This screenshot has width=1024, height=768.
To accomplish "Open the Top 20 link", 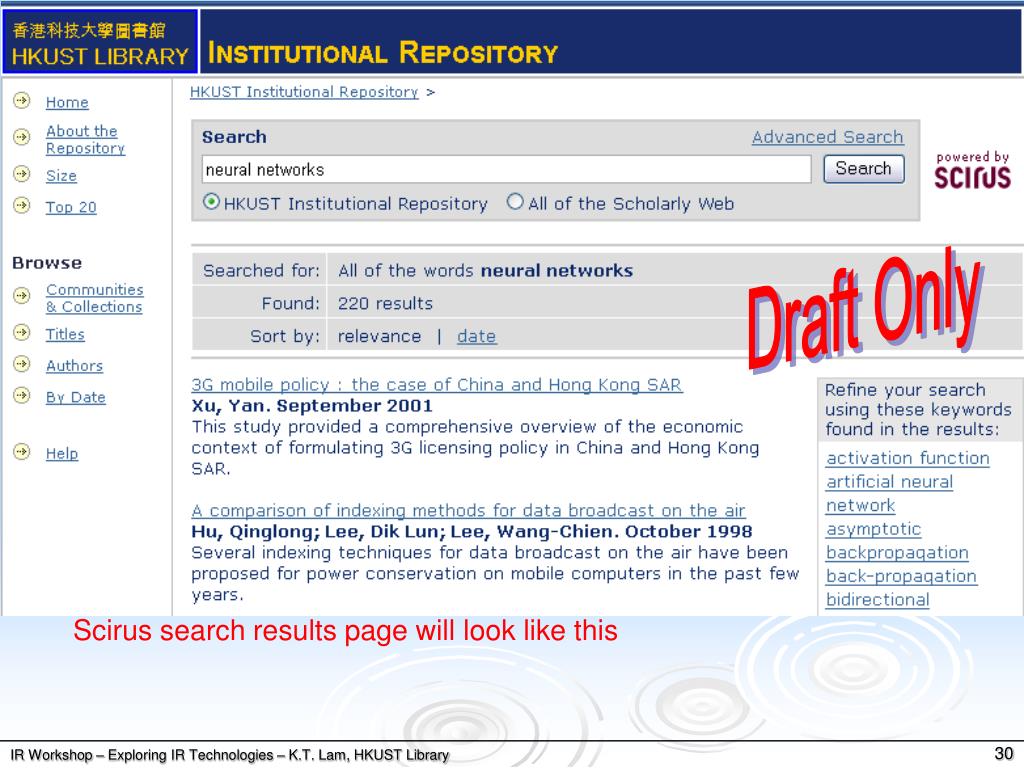I will (x=71, y=207).
